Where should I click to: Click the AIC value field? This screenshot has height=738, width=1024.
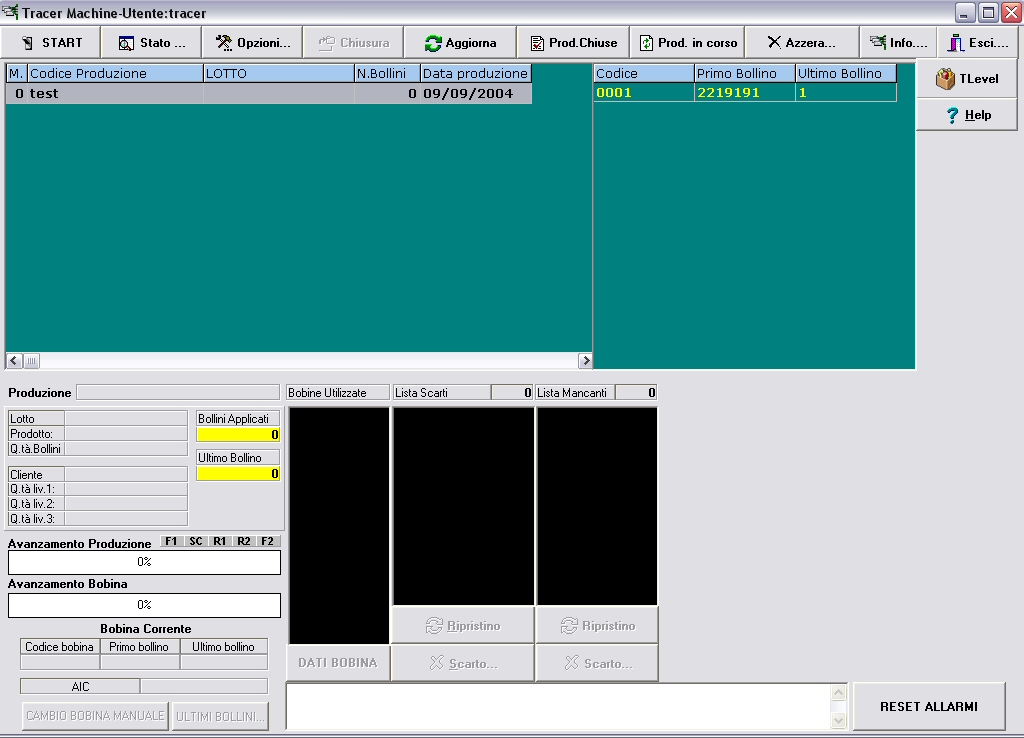point(204,686)
